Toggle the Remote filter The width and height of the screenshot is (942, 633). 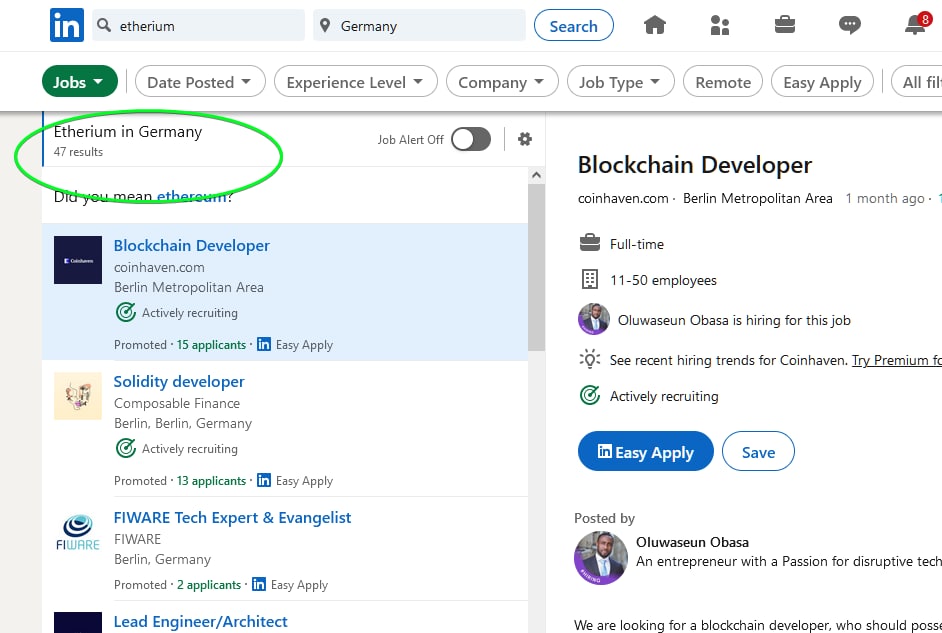[723, 82]
